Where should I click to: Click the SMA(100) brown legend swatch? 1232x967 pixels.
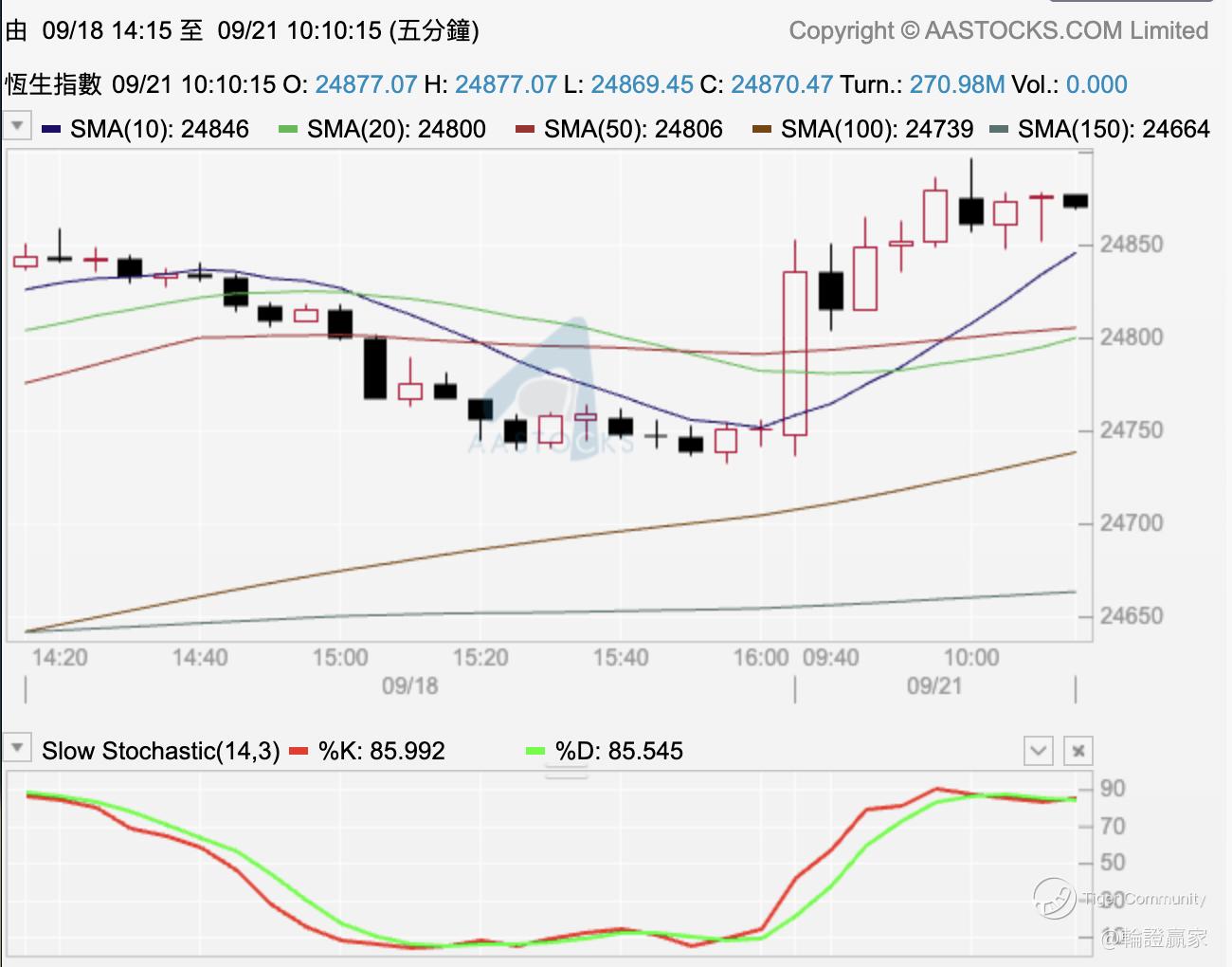pos(762,129)
